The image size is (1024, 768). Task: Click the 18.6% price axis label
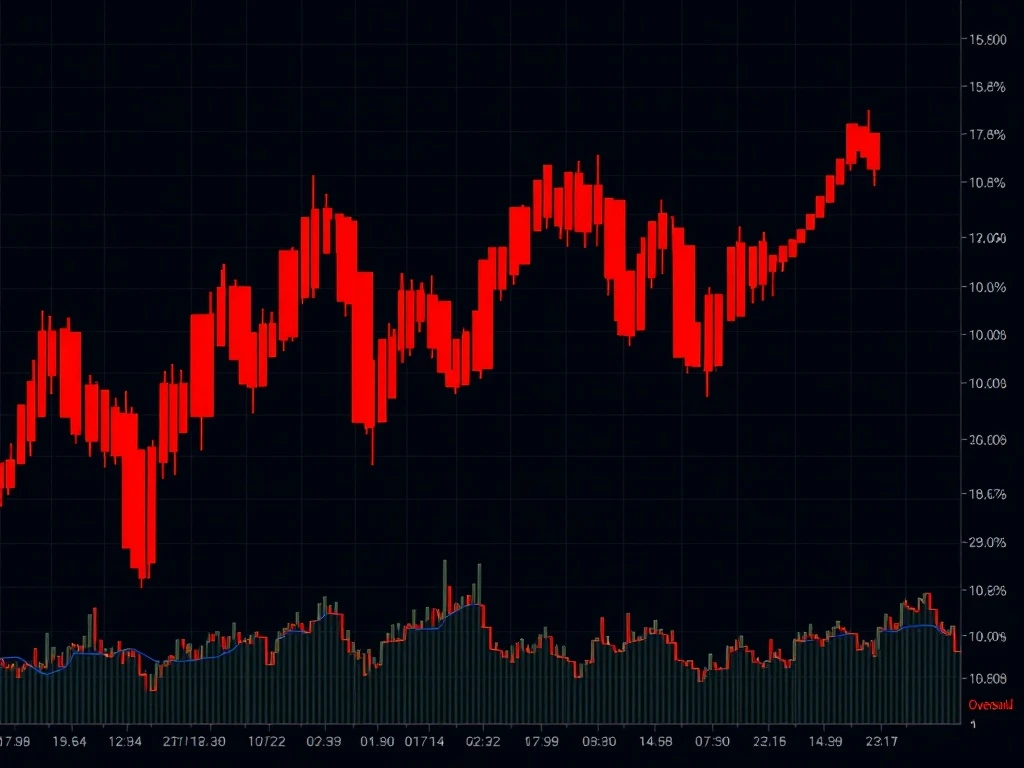click(x=987, y=494)
